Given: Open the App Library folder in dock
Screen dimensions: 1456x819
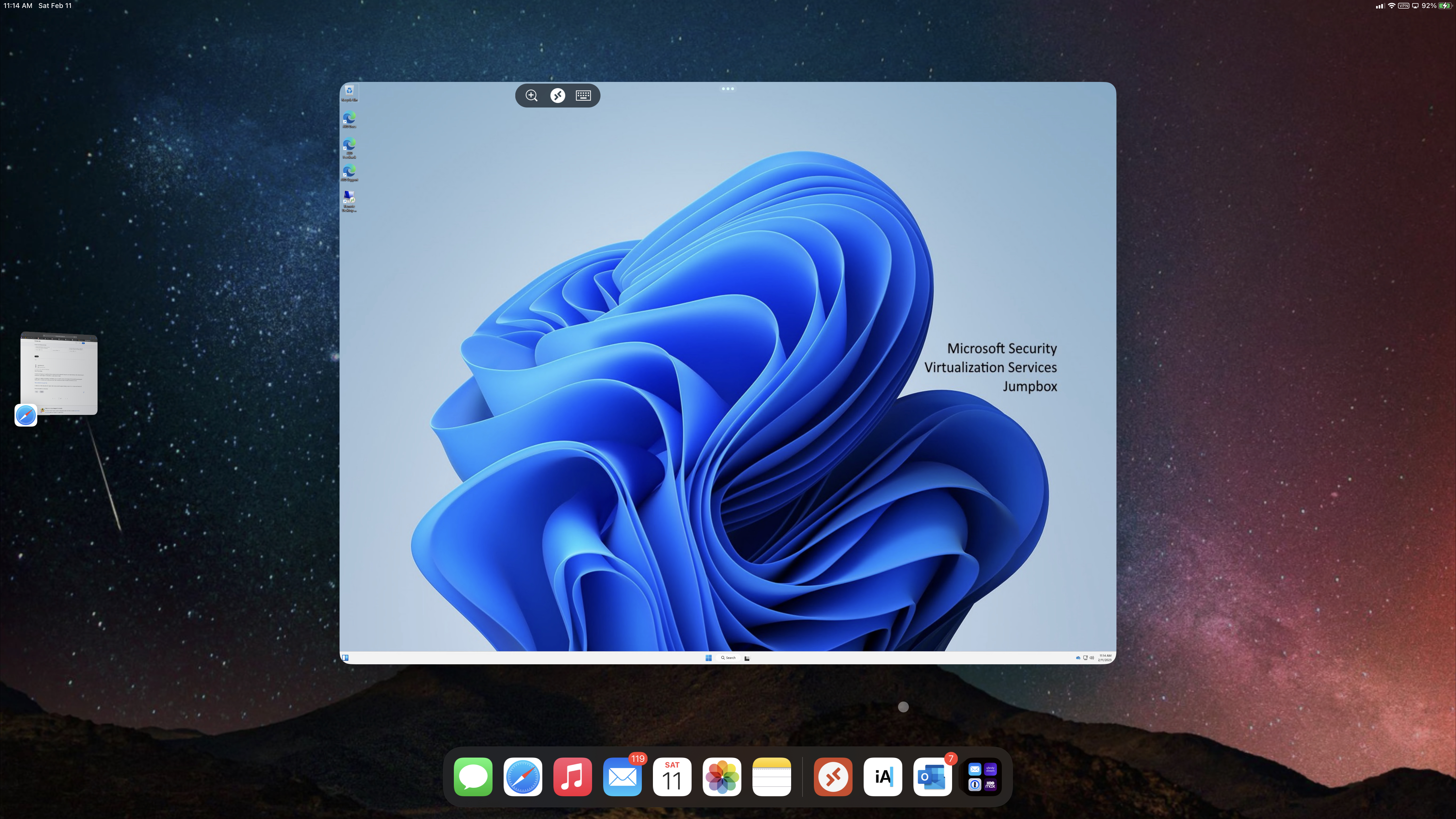Looking at the screenshot, I should tap(982, 777).
